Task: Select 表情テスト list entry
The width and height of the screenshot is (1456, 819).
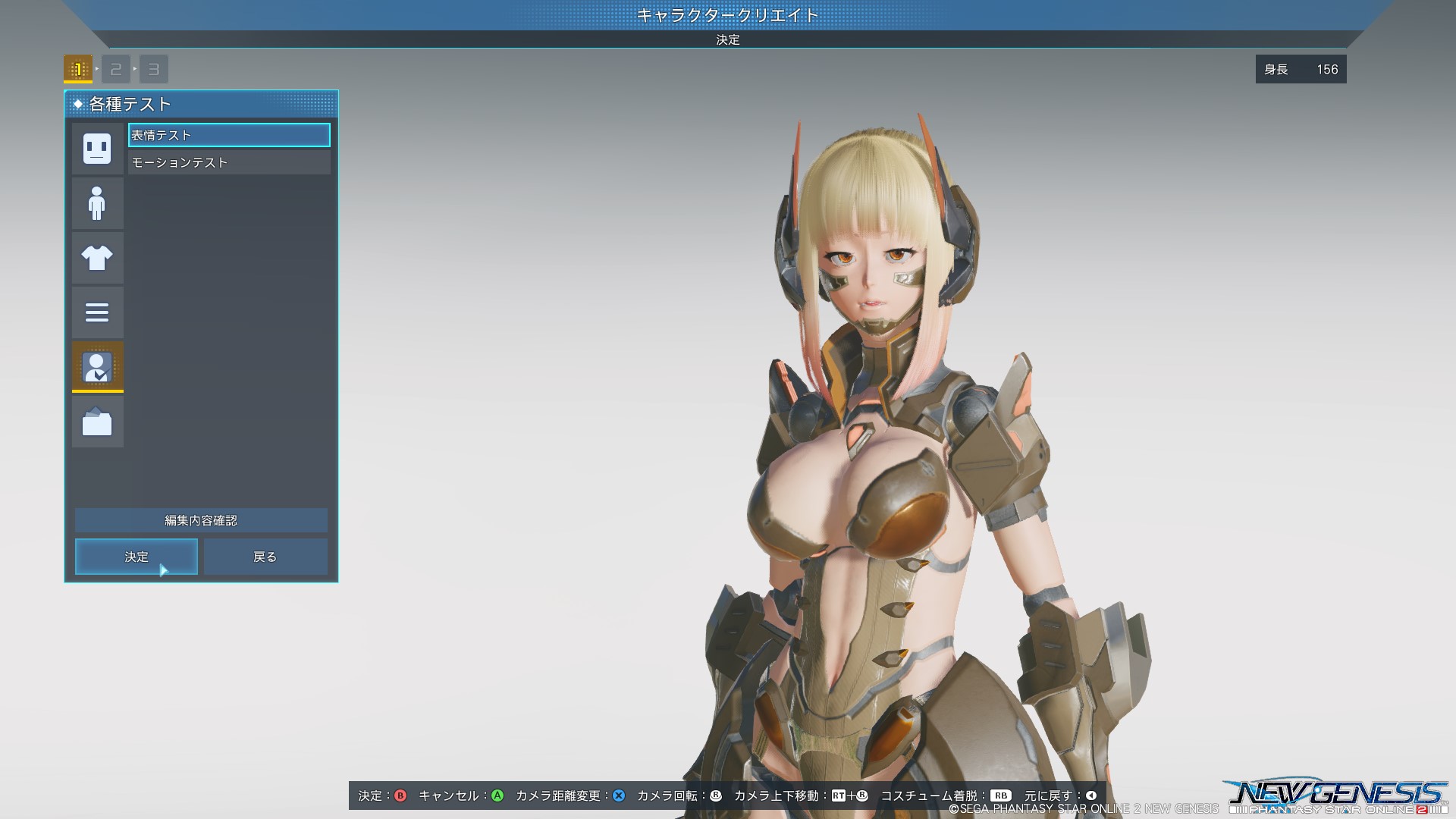Action: coord(229,135)
